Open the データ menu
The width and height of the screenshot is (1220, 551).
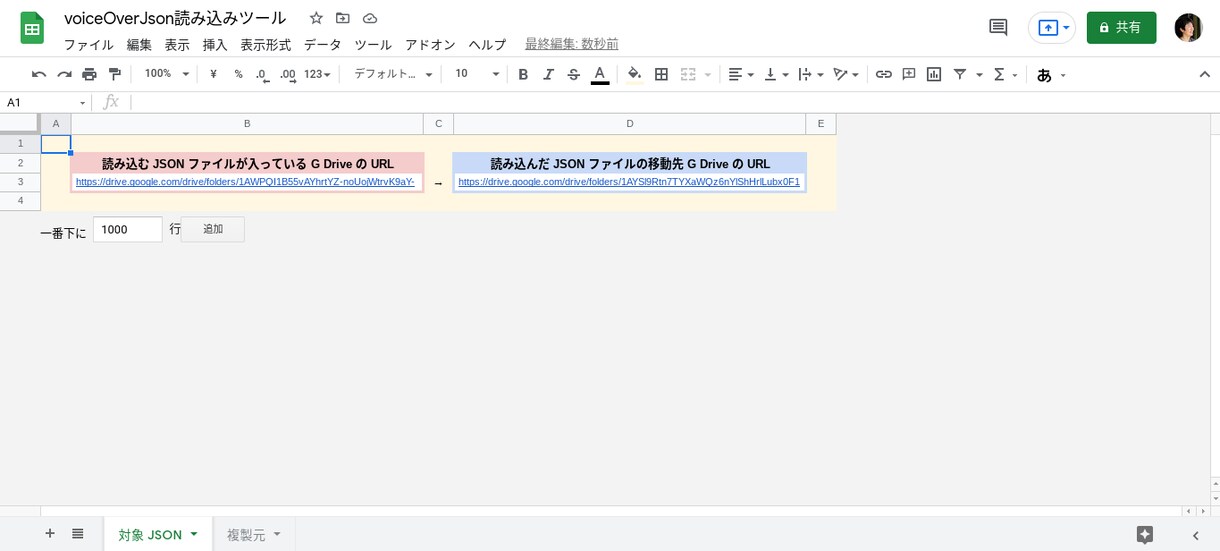tap(322, 45)
